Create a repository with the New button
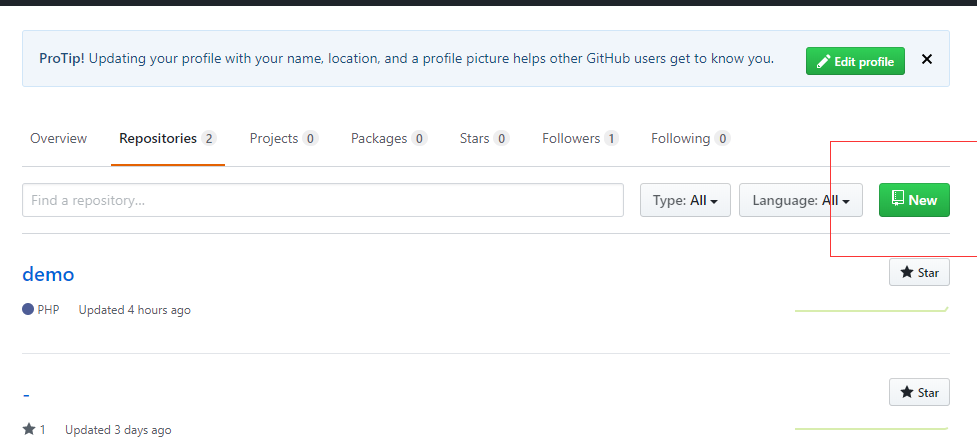This screenshot has width=977, height=448. (914, 200)
